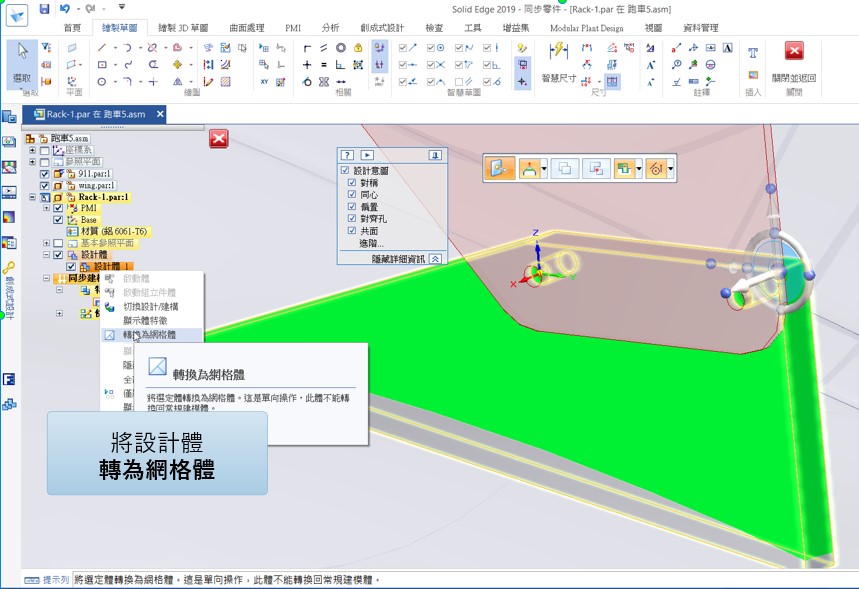Click the play icon in design intent panel
Image resolution: width=859 pixels, height=589 pixels.
(x=367, y=155)
